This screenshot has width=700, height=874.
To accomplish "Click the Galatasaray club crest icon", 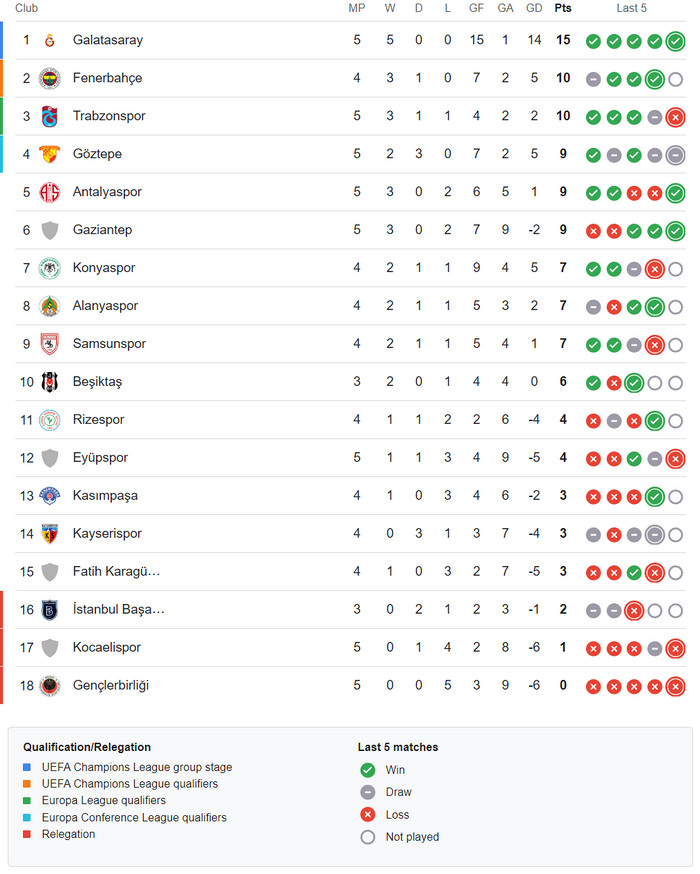I will pyautogui.click(x=50, y=40).
